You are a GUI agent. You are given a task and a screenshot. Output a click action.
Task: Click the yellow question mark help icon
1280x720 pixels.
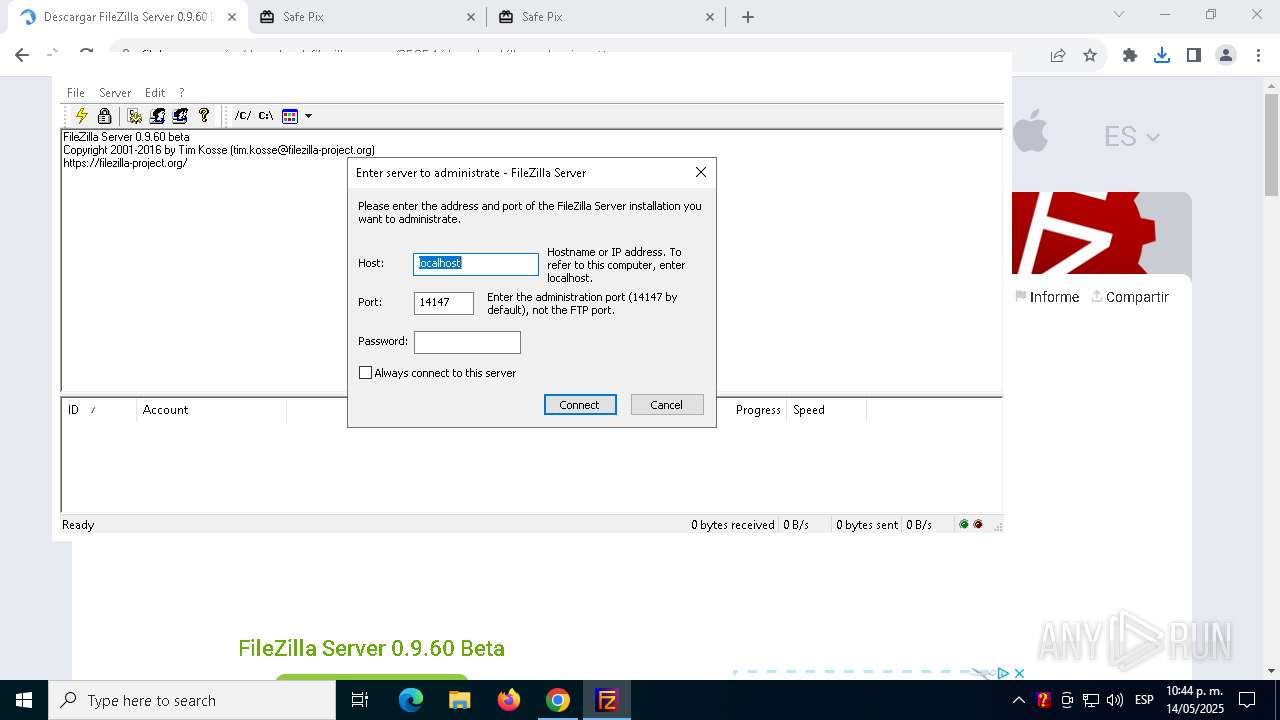[x=204, y=116]
